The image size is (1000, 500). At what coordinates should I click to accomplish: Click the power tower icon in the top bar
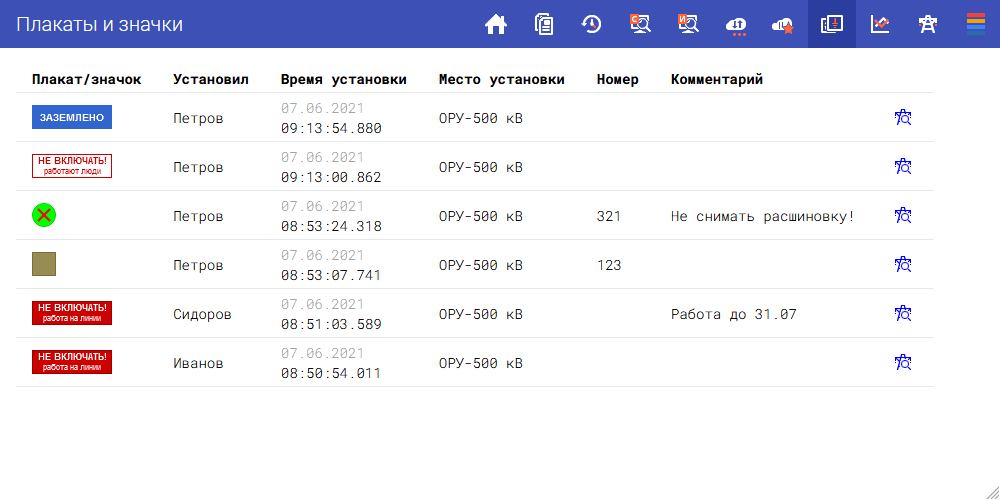928,24
